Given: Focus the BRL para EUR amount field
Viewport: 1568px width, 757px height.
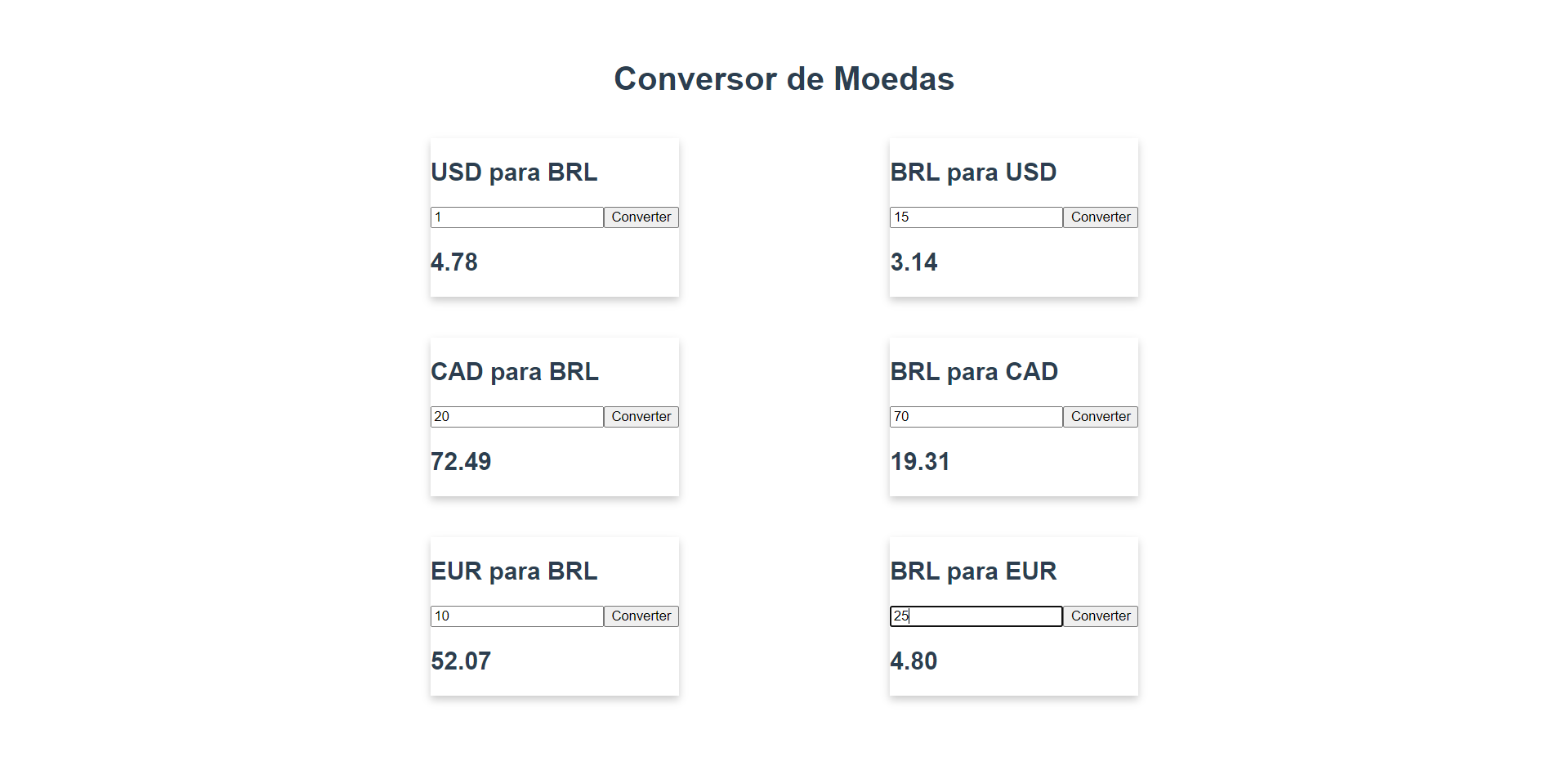Looking at the screenshot, I should tap(976, 616).
